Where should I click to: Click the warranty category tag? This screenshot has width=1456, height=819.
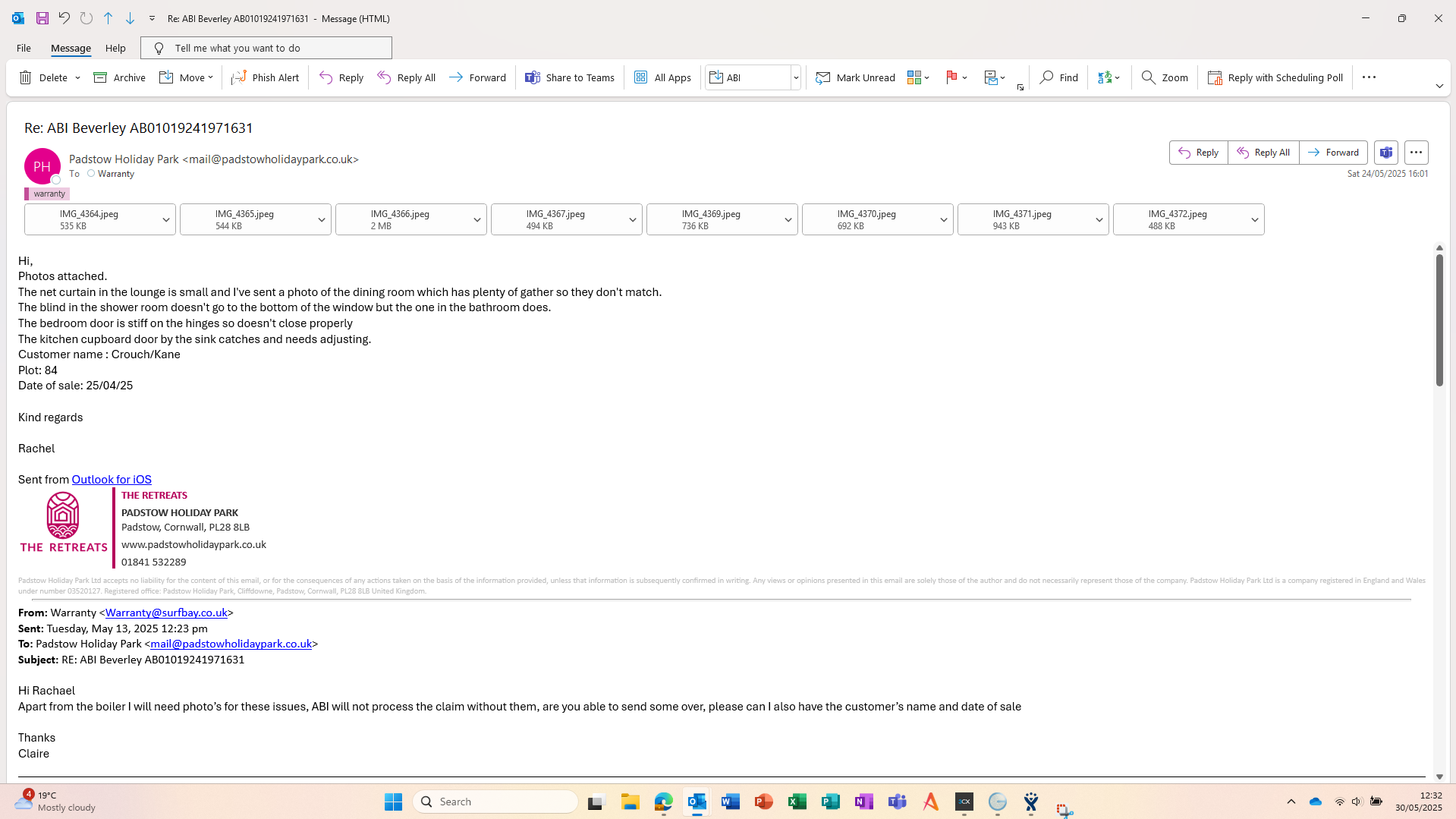pyautogui.click(x=49, y=194)
